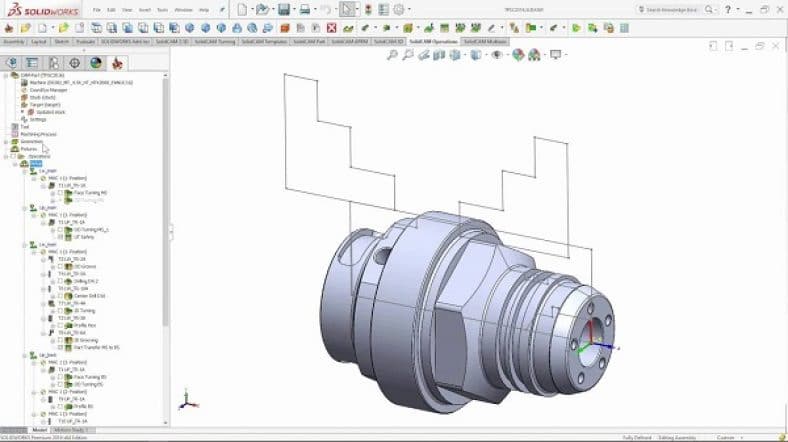The height and width of the screenshot is (442, 788).
Task: Open Options via the gear icon
Action: [x=399, y=10]
